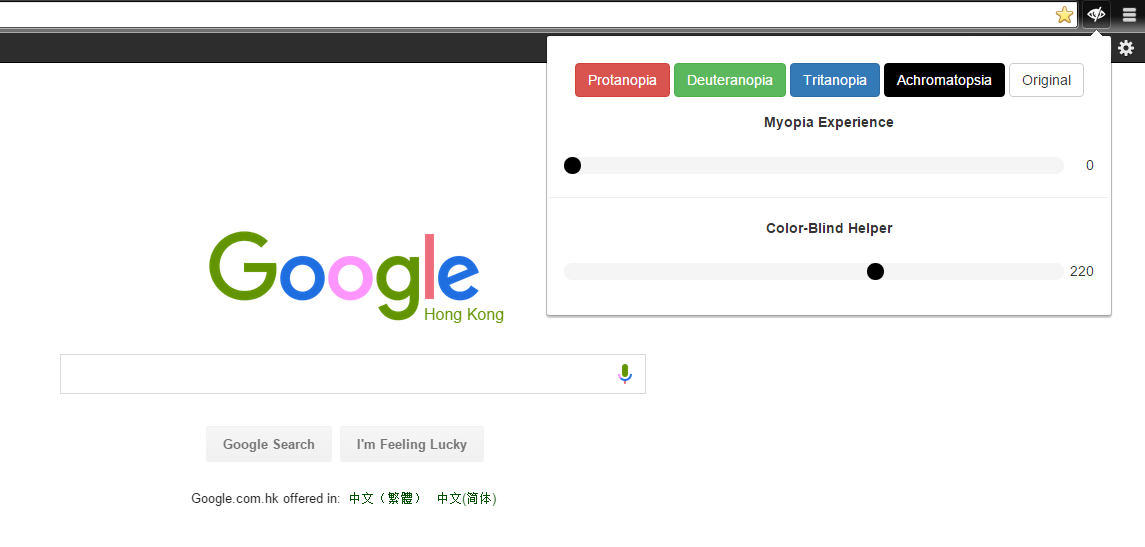Click the bookmark star icon
This screenshot has width=1145, height=547.
pyautogui.click(x=1064, y=15)
